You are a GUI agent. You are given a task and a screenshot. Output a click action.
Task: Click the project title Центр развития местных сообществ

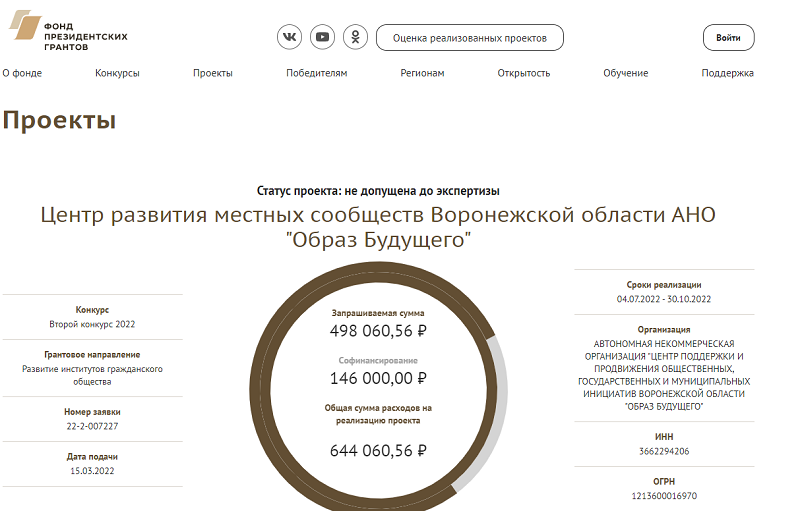[x=378, y=227]
